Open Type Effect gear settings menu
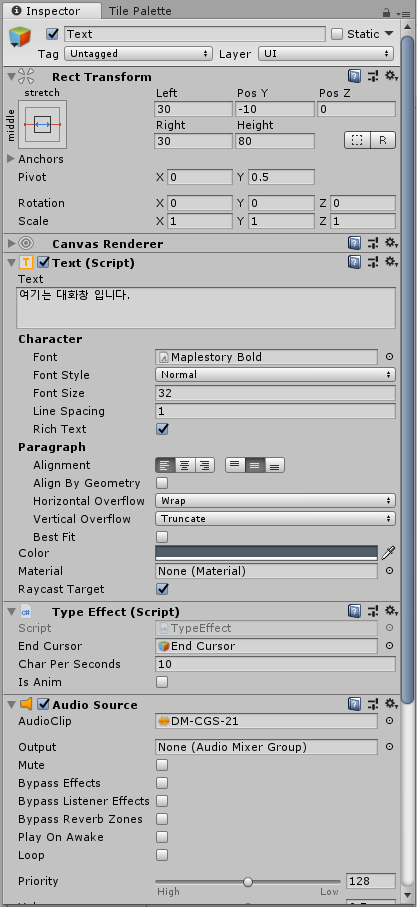The image size is (417, 907). coord(392,611)
